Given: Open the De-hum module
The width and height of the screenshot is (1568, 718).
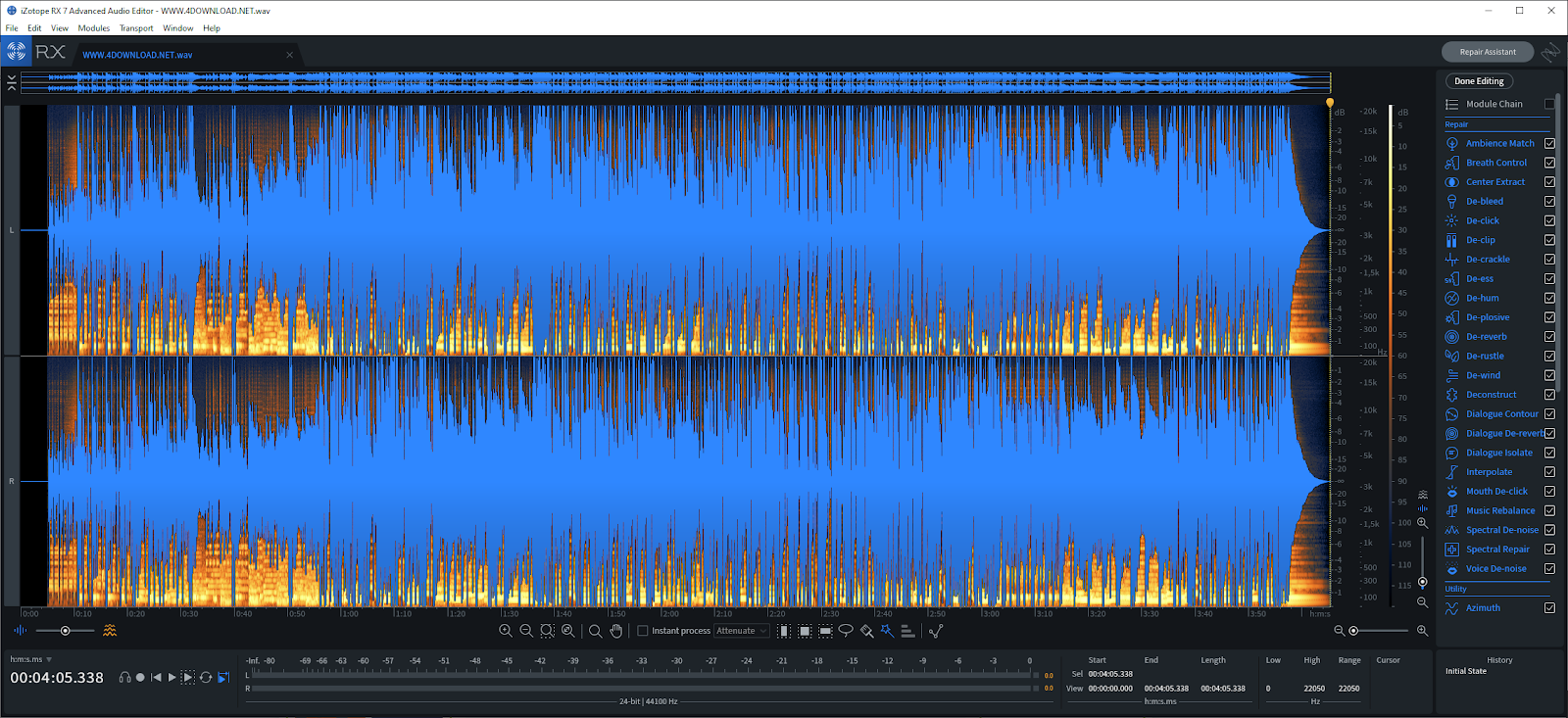Looking at the screenshot, I should pos(1483,298).
